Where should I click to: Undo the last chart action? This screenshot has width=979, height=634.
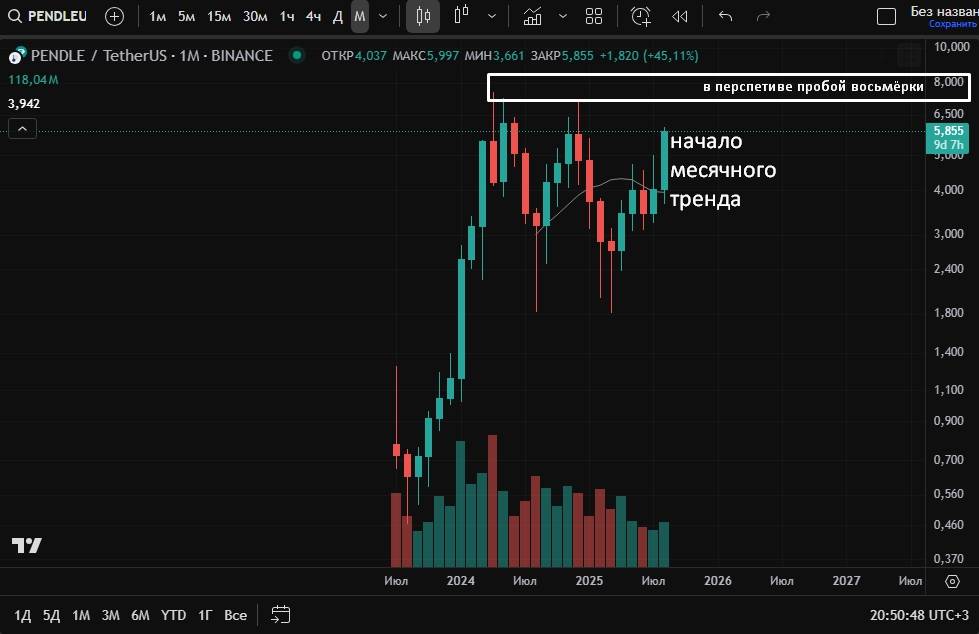(726, 16)
